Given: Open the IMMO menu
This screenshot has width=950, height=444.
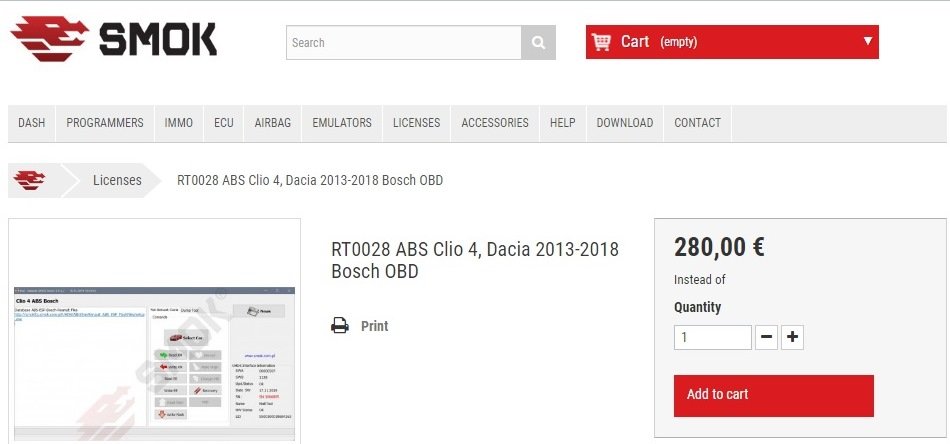Looking at the screenshot, I should pyautogui.click(x=179, y=123).
